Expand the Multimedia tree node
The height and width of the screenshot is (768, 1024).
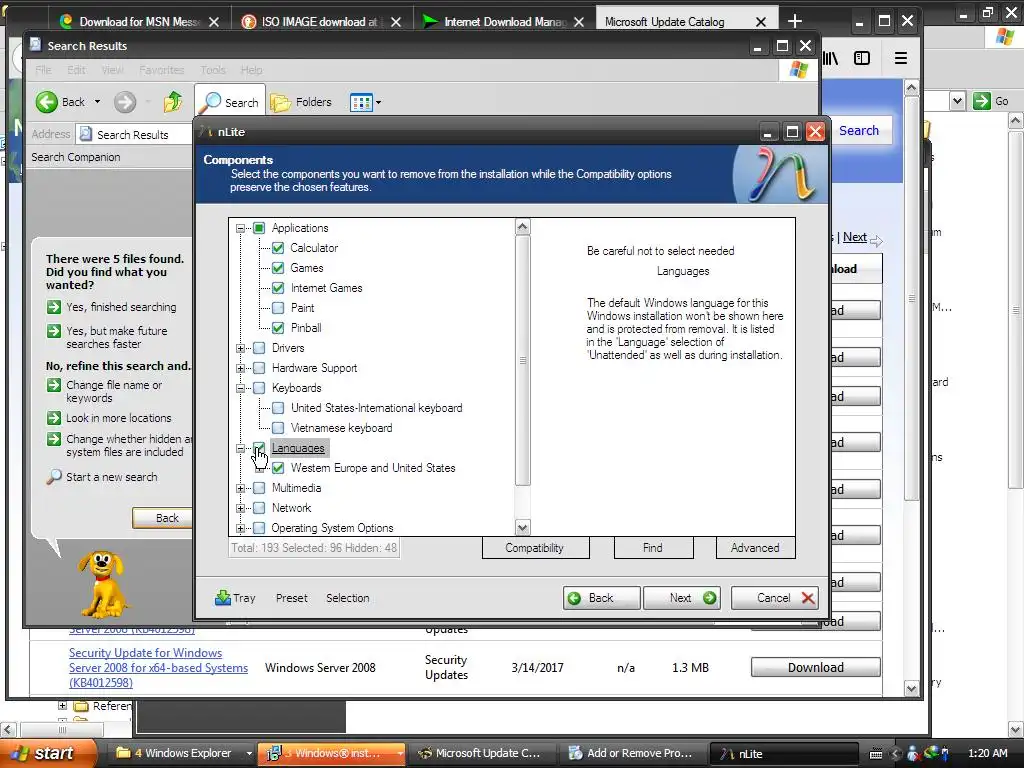[x=240, y=488]
